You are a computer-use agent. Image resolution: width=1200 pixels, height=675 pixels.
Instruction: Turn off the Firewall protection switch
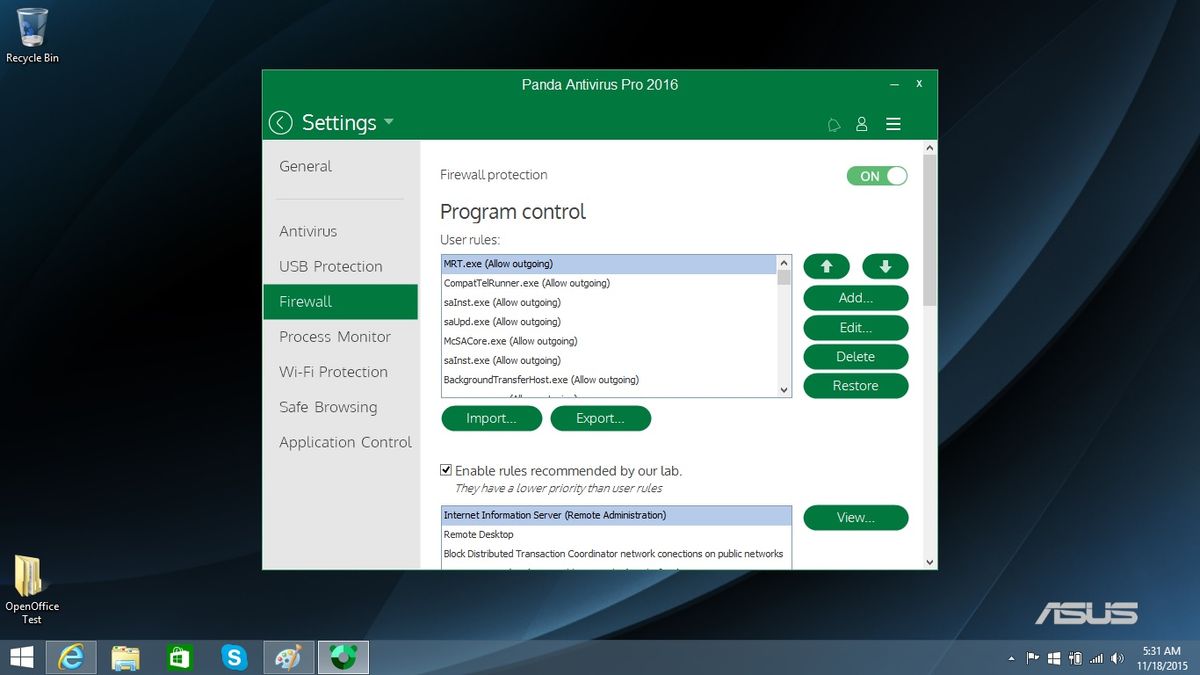coord(877,176)
